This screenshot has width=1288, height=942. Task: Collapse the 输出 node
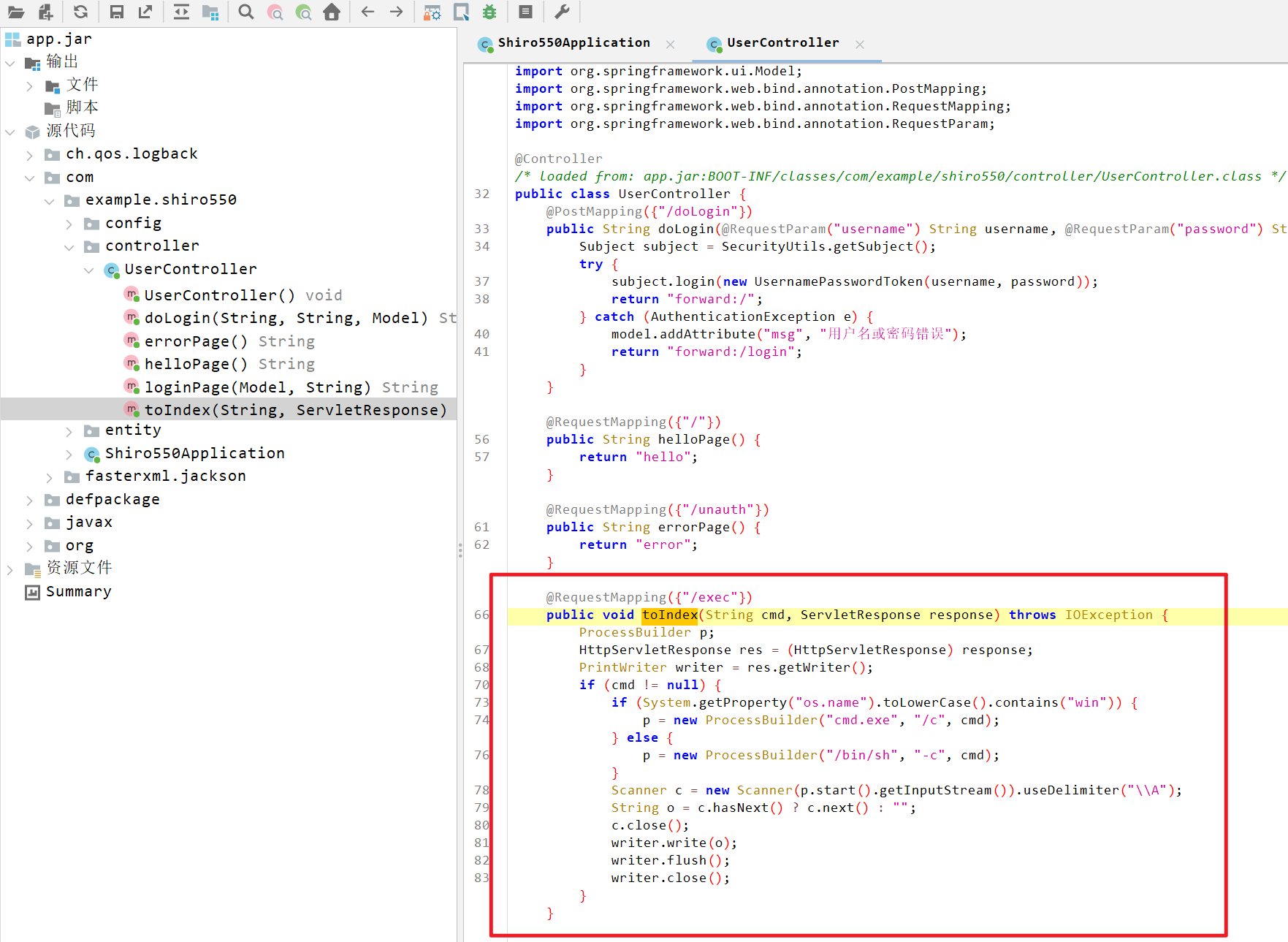coord(10,63)
